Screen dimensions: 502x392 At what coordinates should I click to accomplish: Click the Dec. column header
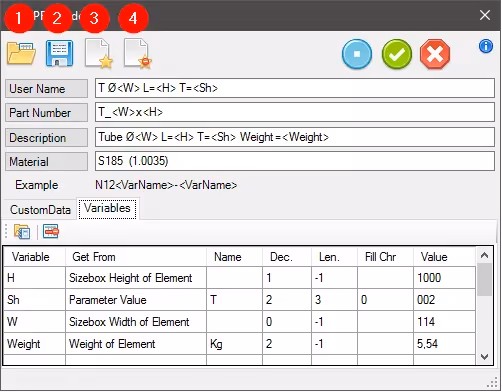287,257
